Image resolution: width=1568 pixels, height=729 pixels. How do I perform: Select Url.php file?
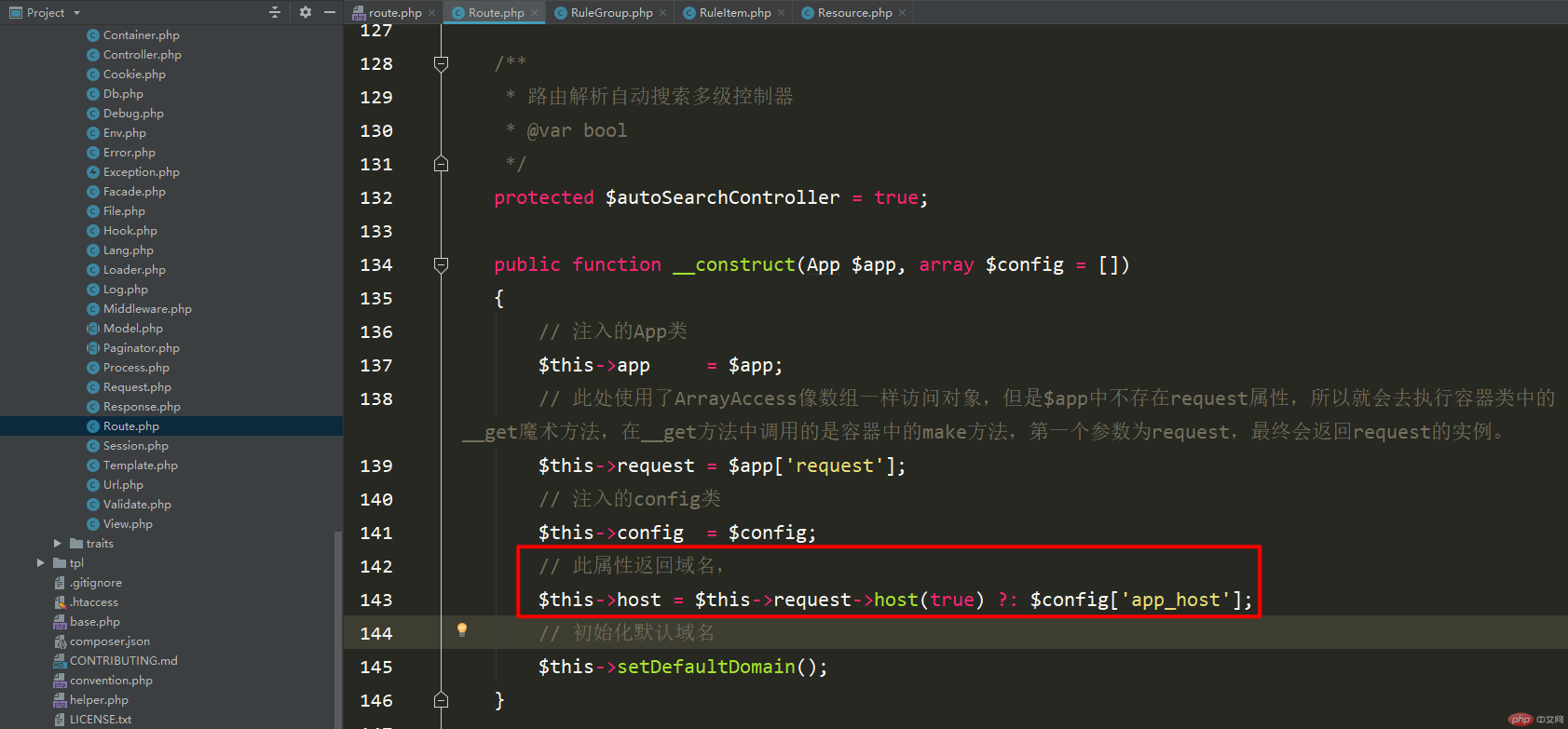point(123,485)
